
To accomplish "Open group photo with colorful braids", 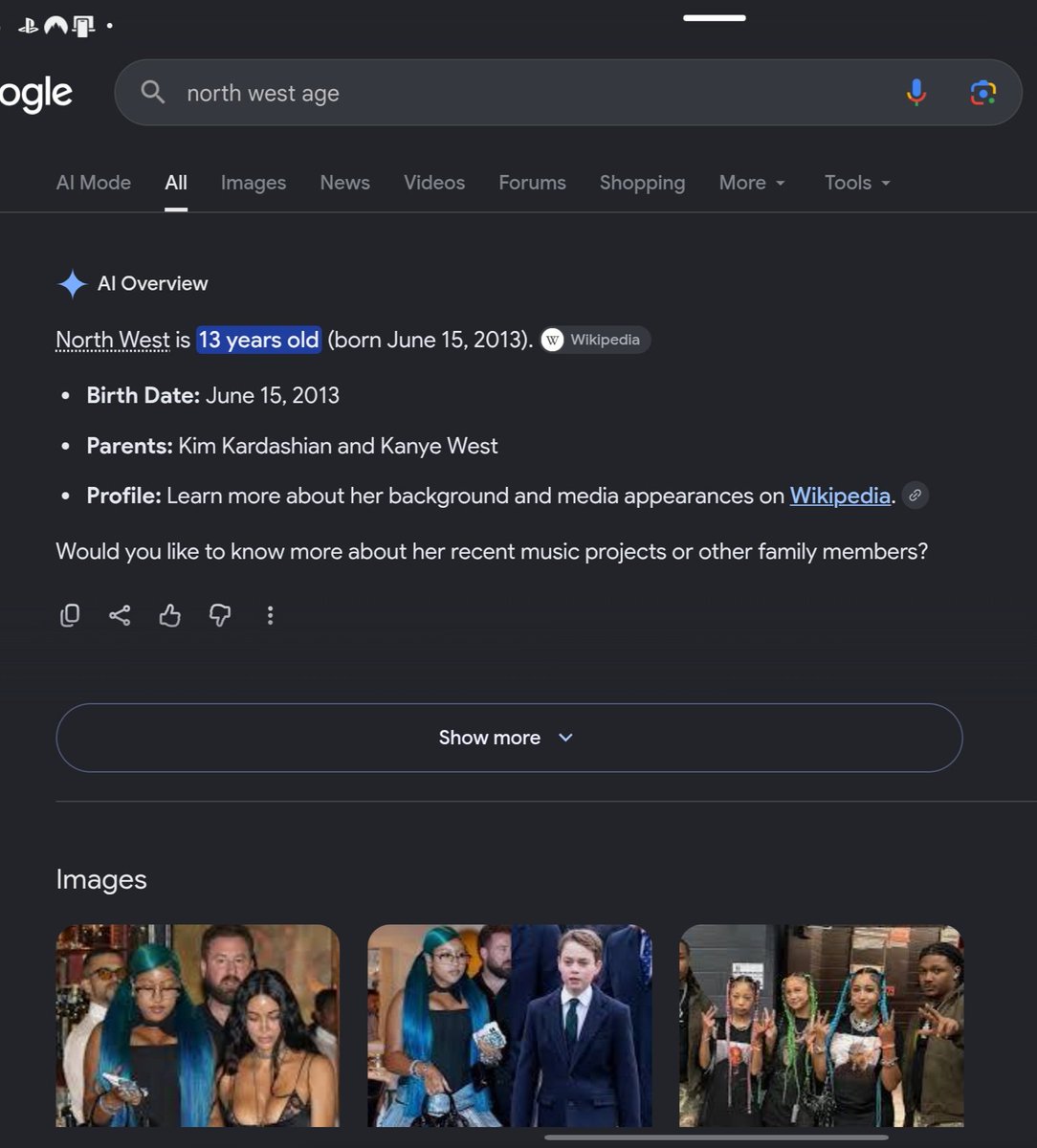I will 821,1026.
